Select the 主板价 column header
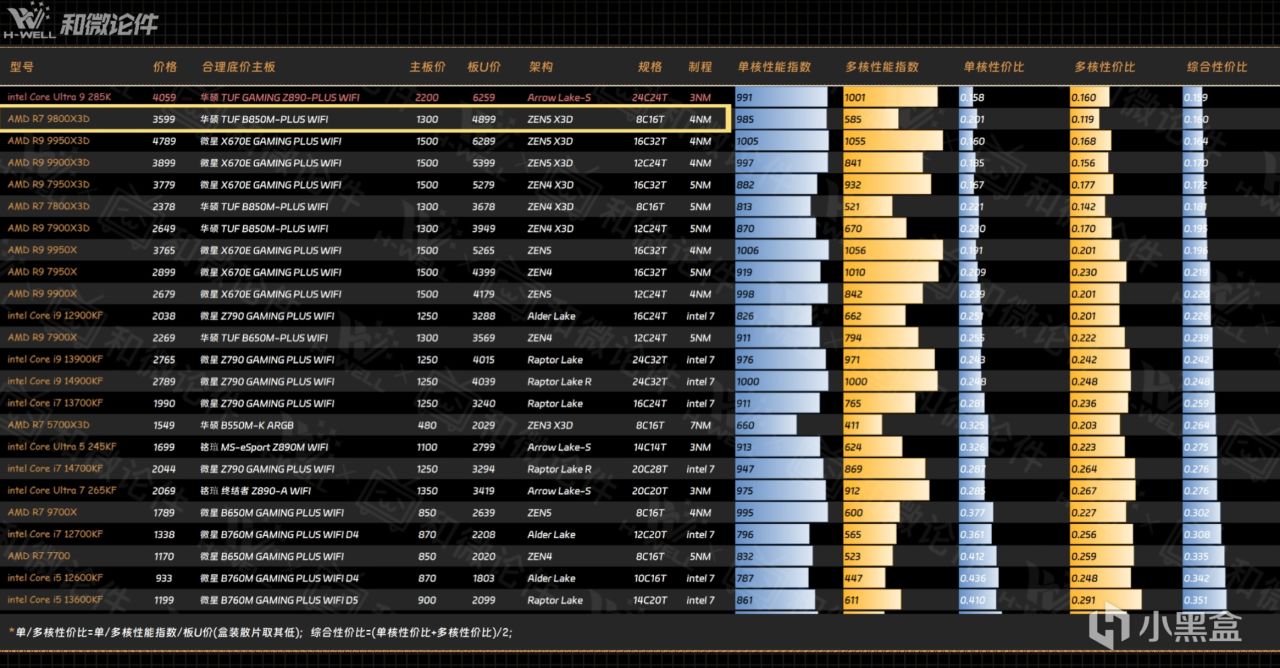1280x668 pixels. click(427, 67)
